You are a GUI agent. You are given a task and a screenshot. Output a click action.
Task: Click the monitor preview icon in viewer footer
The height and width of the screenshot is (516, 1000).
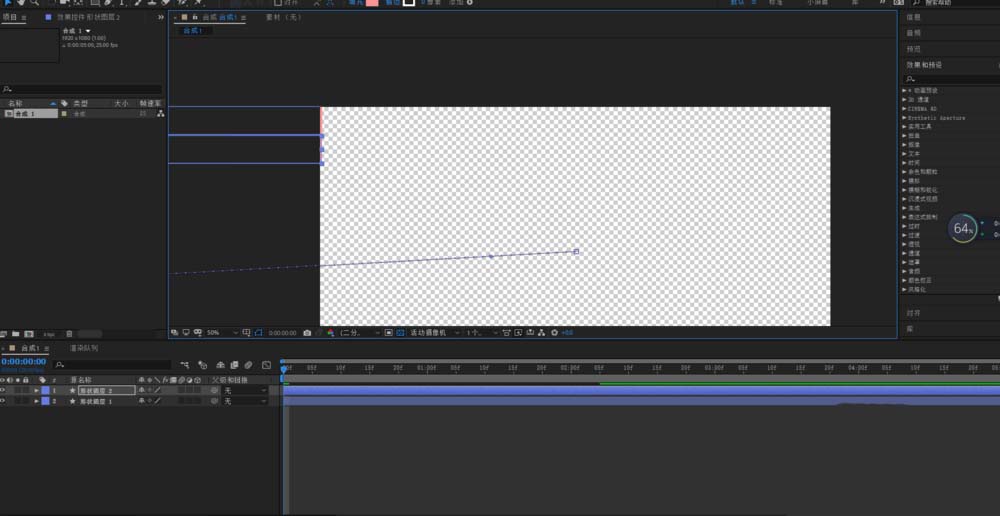coord(186,332)
